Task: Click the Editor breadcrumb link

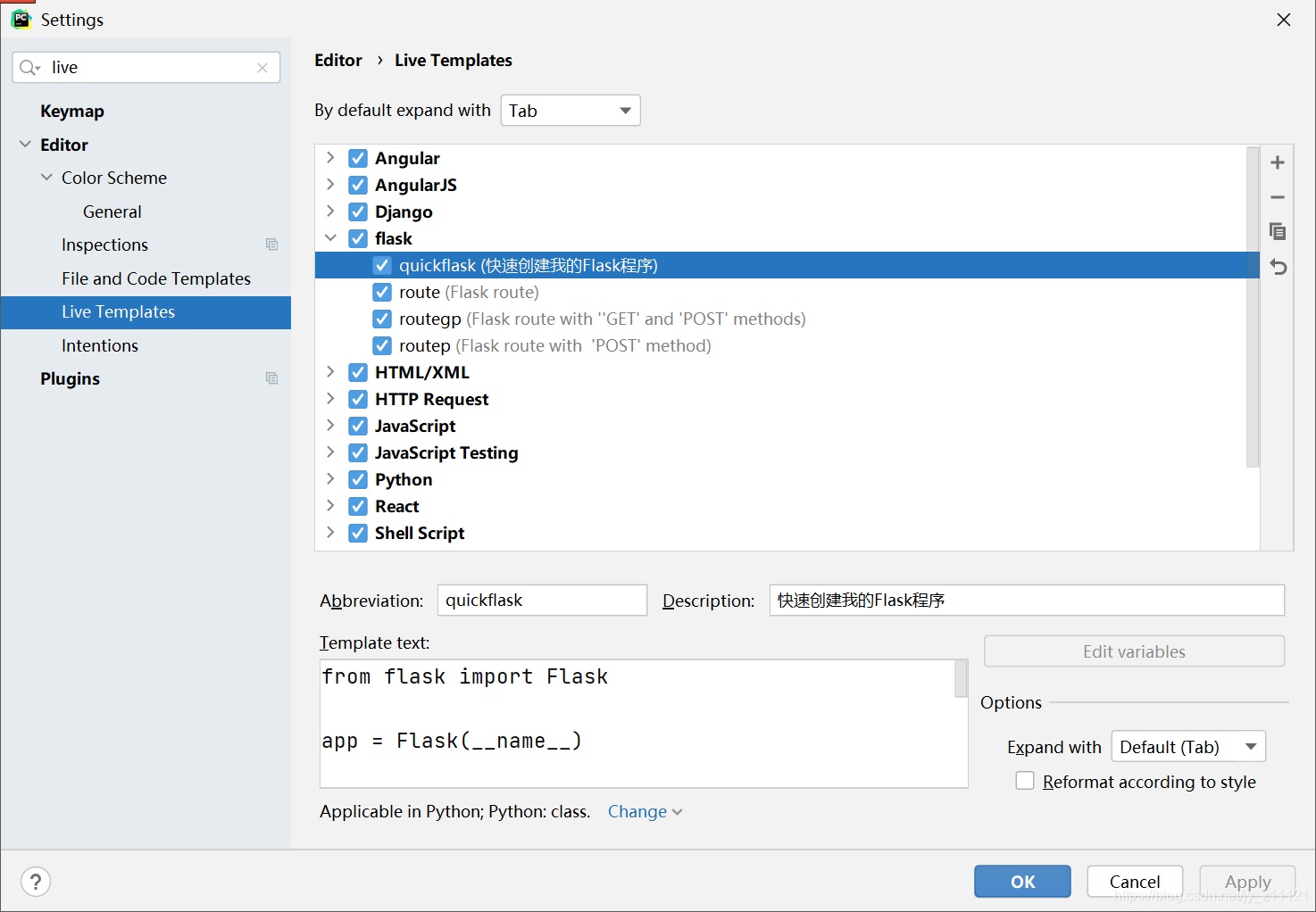Action: (x=338, y=60)
